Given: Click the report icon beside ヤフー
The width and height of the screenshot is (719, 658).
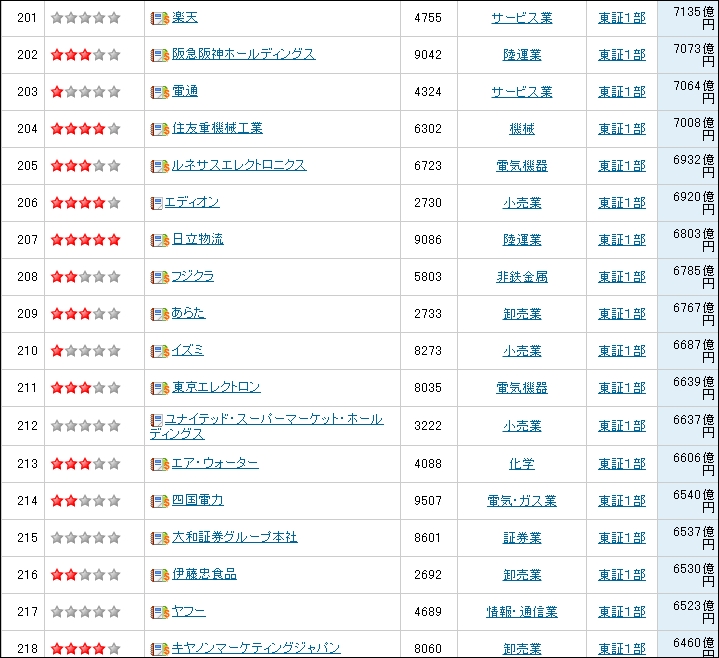Looking at the screenshot, I should [160, 613].
